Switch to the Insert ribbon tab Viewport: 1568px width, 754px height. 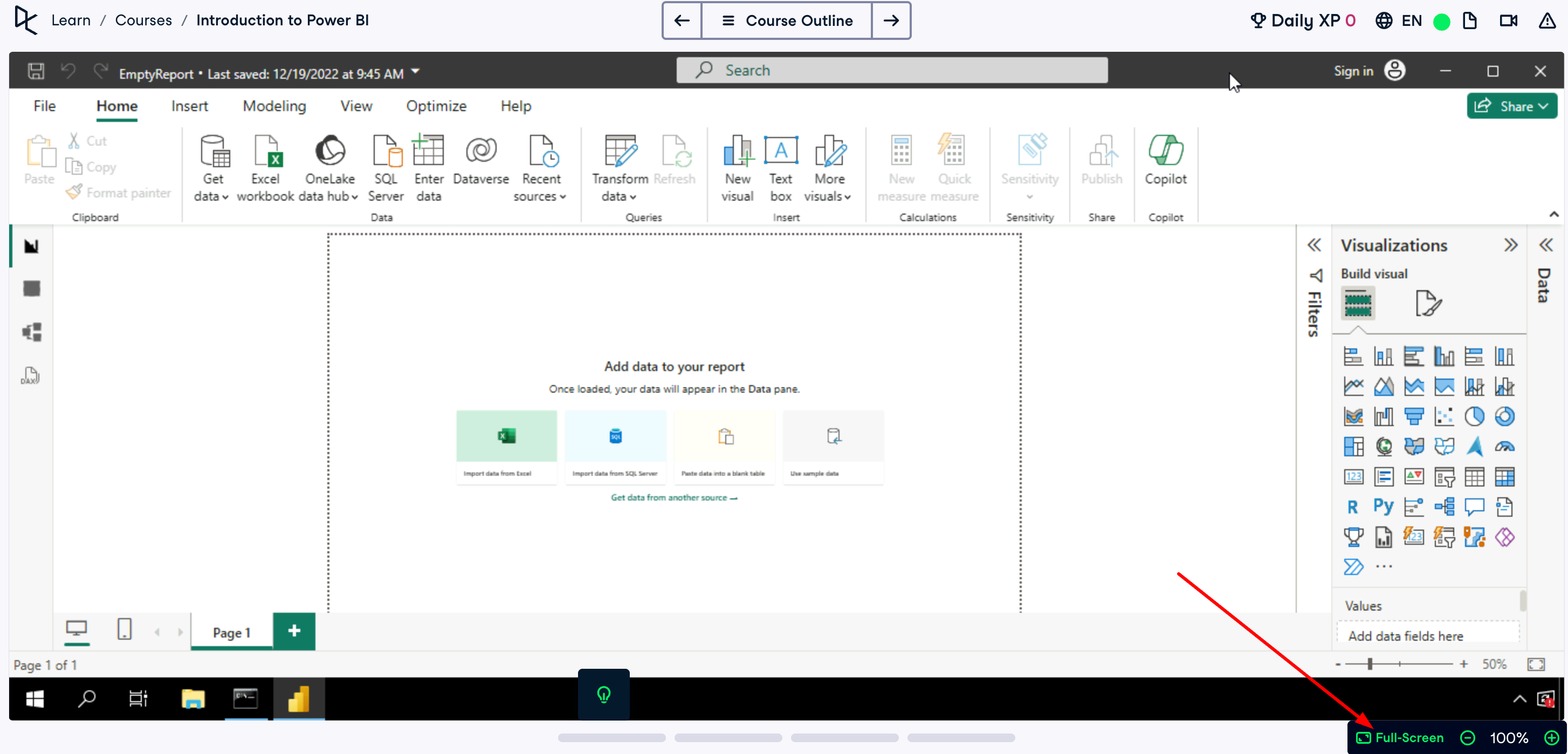(189, 106)
